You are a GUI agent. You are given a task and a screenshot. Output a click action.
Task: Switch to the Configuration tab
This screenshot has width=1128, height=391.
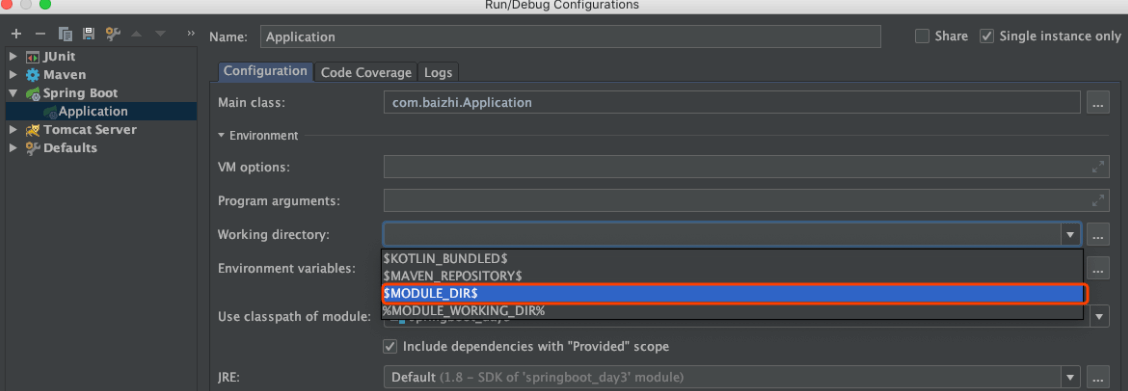pos(265,71)
